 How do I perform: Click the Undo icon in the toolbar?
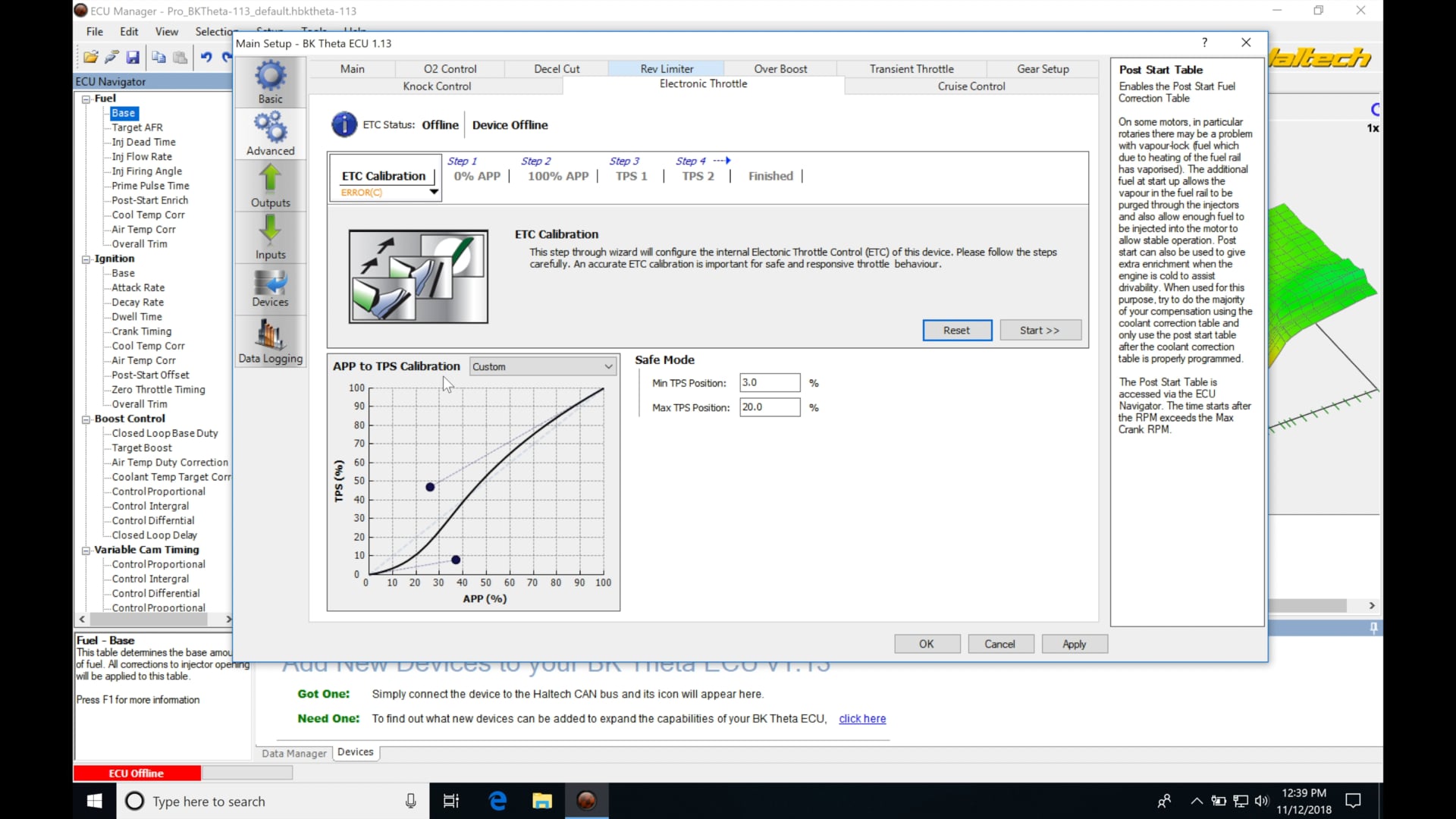pos(206,57)
